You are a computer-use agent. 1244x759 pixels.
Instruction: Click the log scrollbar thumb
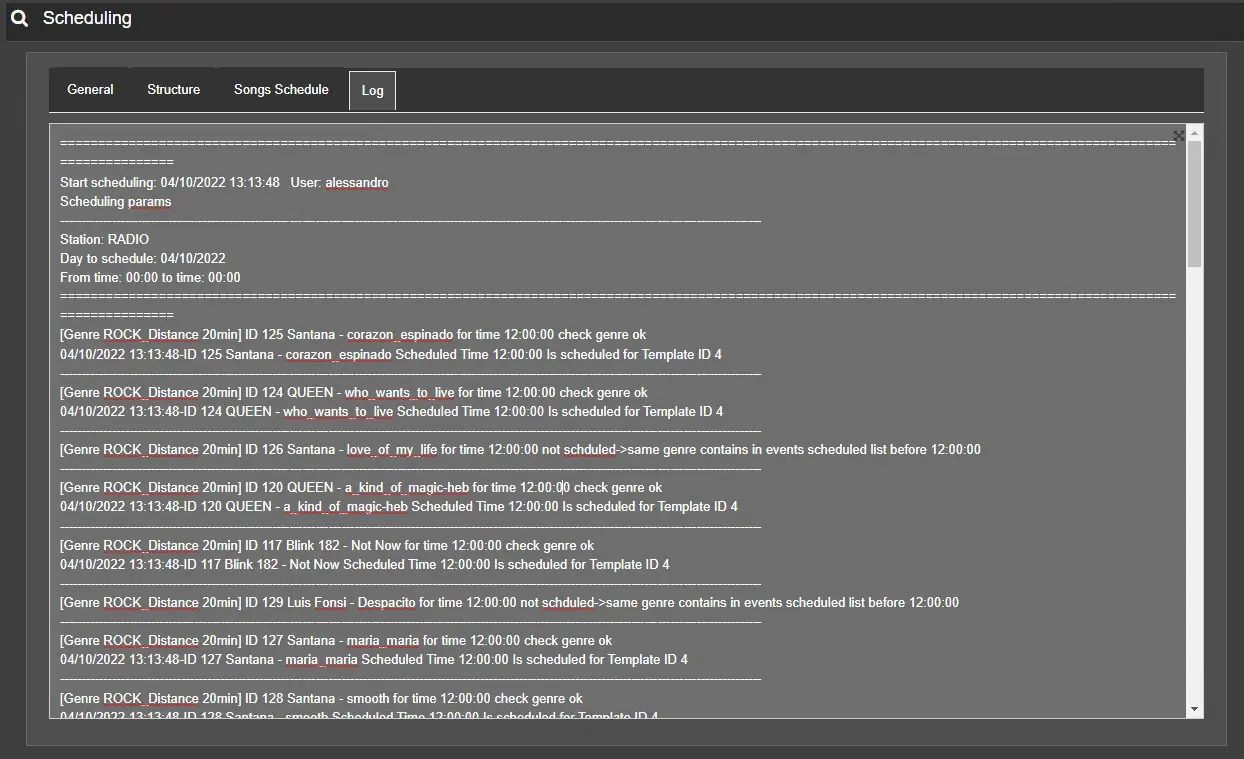[x=1194, y=203]
